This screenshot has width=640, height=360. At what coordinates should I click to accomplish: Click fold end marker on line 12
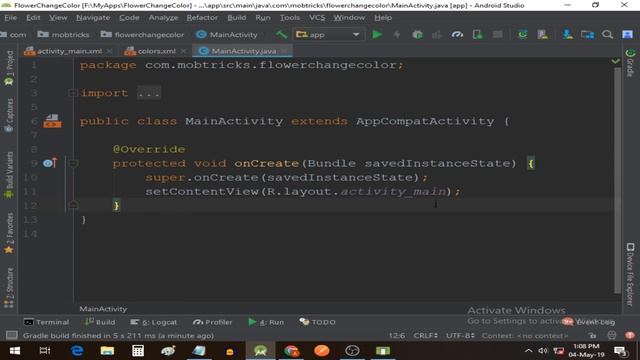point(73,205)
